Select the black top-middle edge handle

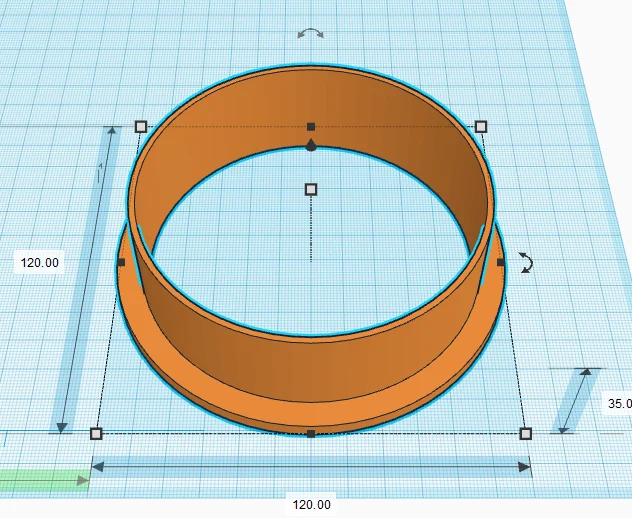(311, 127)
